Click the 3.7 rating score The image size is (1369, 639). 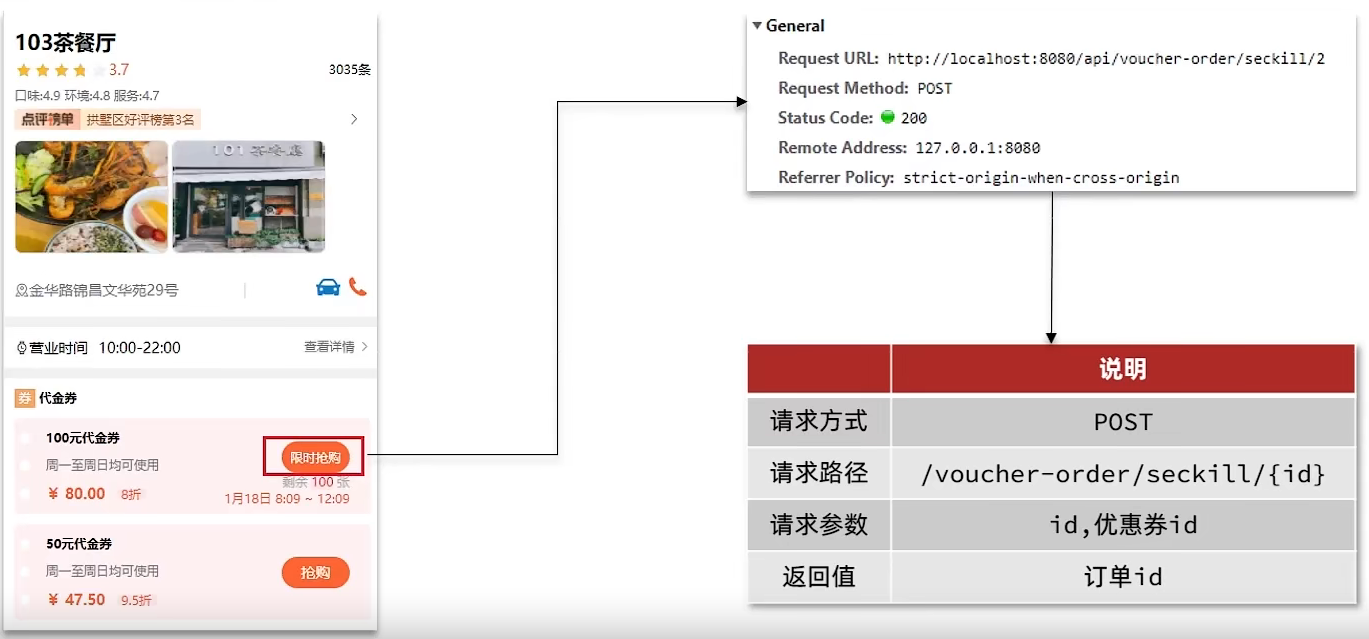[x=119, y=70]
